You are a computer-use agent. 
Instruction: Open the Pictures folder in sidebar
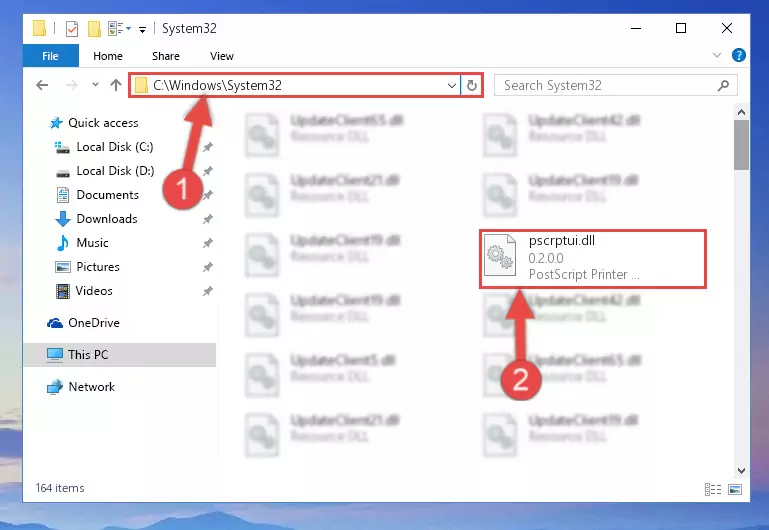(98, 267)
